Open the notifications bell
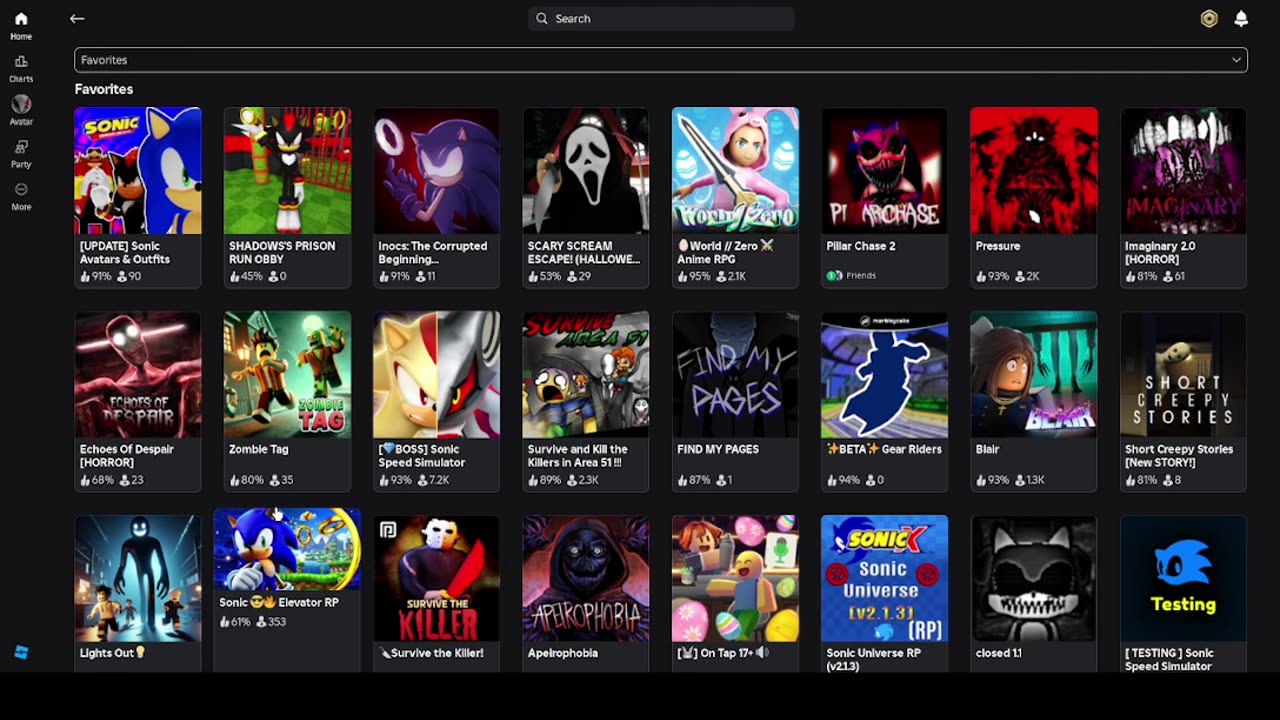The width and height of the screenshot is (1280, 720). coord(1241,18)
